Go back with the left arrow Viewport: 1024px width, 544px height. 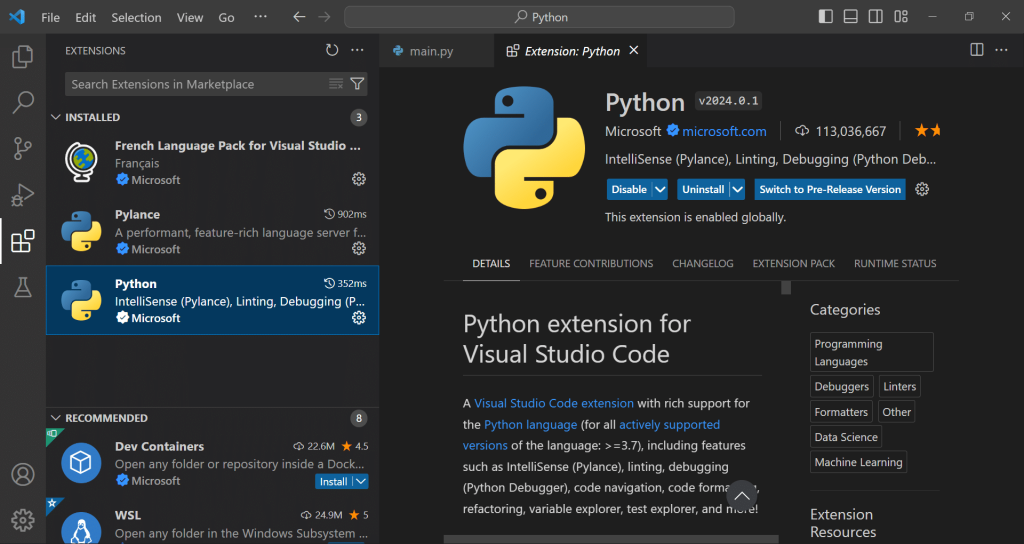(299, 17)
